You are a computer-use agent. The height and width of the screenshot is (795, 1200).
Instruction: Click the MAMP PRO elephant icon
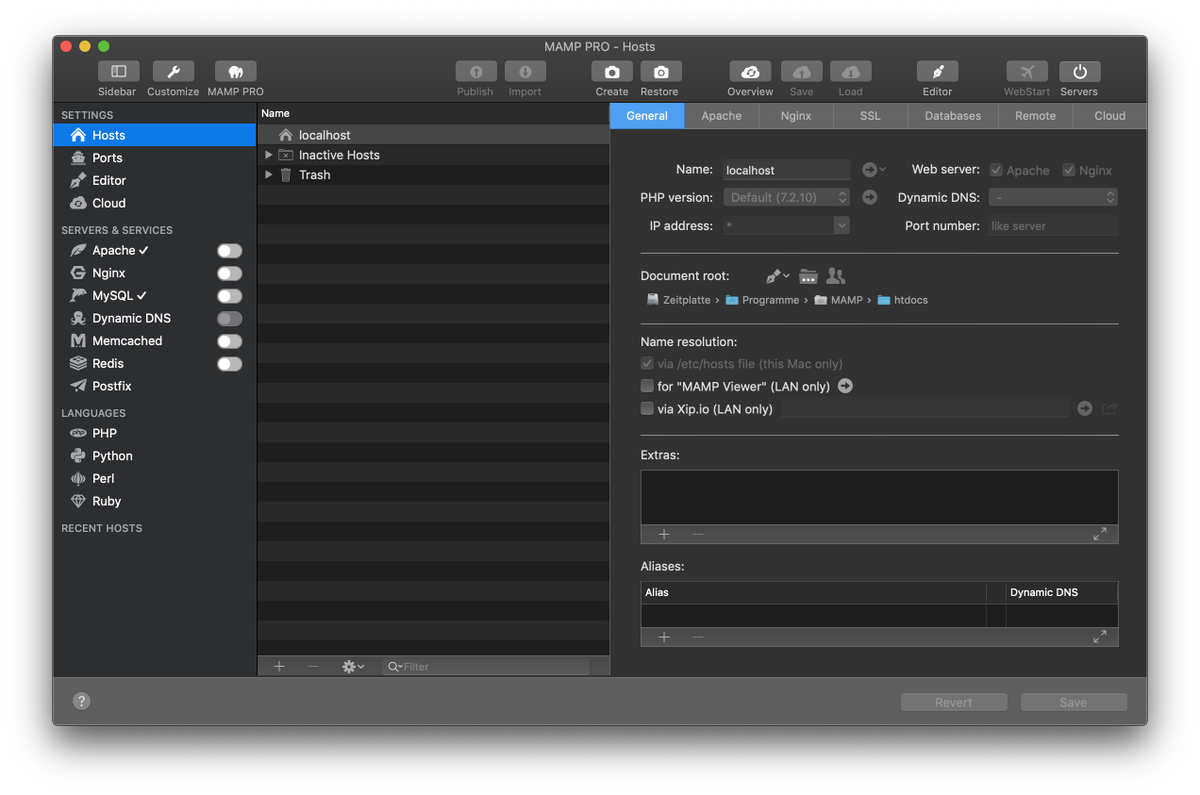236,72
